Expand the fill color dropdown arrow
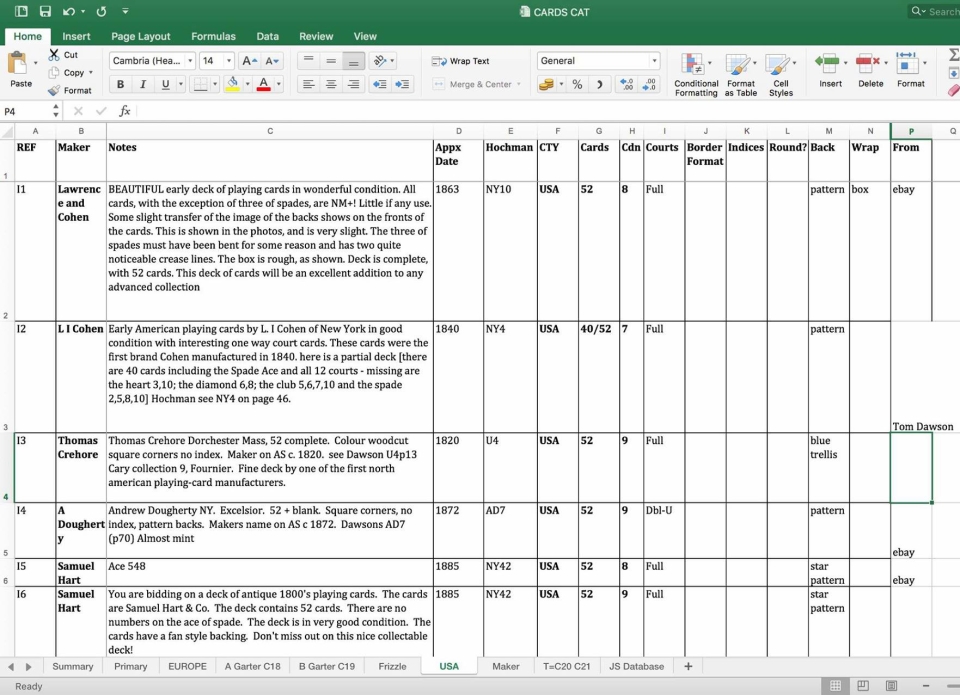Viewport: 960px width, 695px height. point(247,84)
